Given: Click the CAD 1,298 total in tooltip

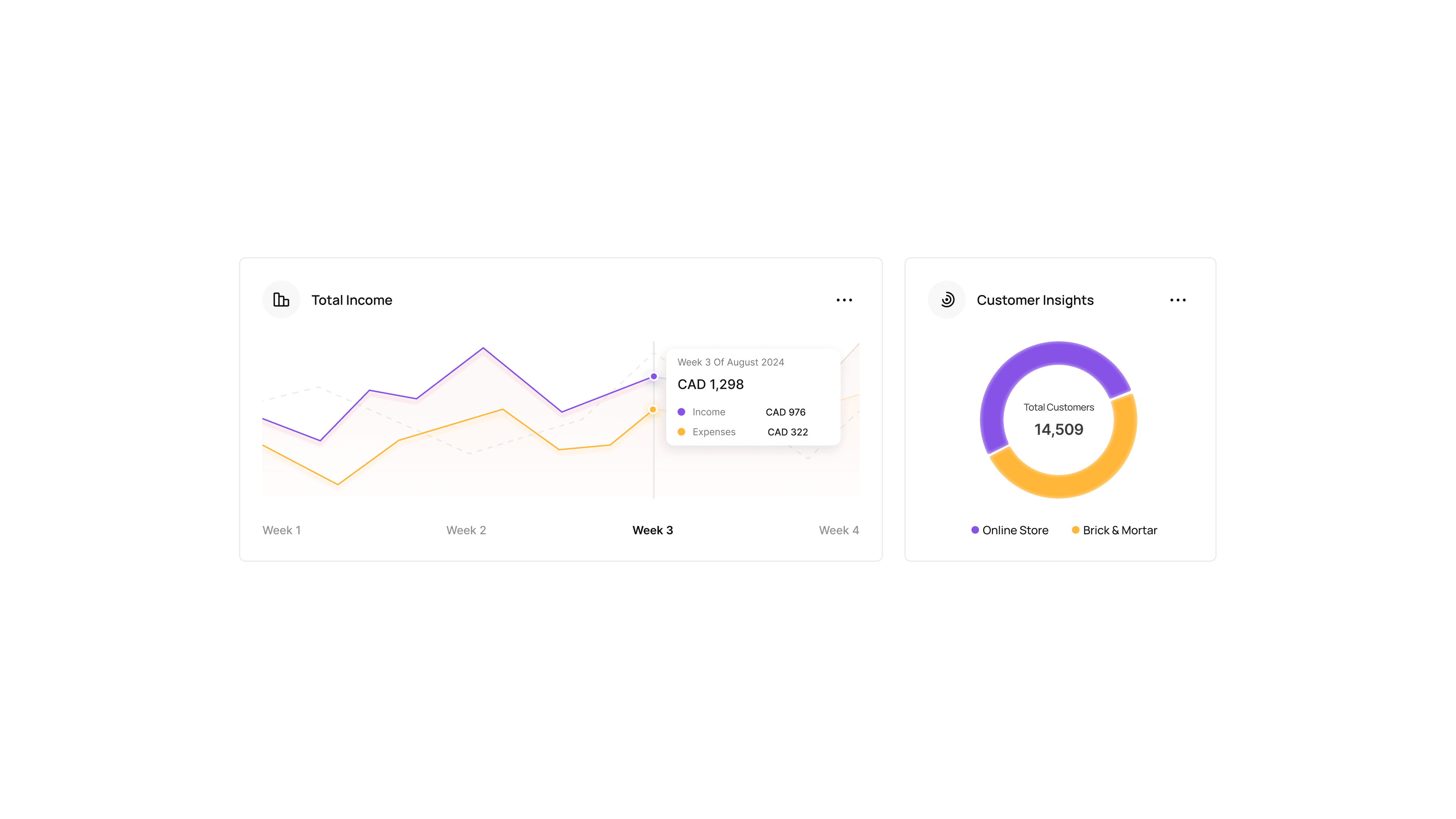Looking at the screenshot, I should pos(711,384).
